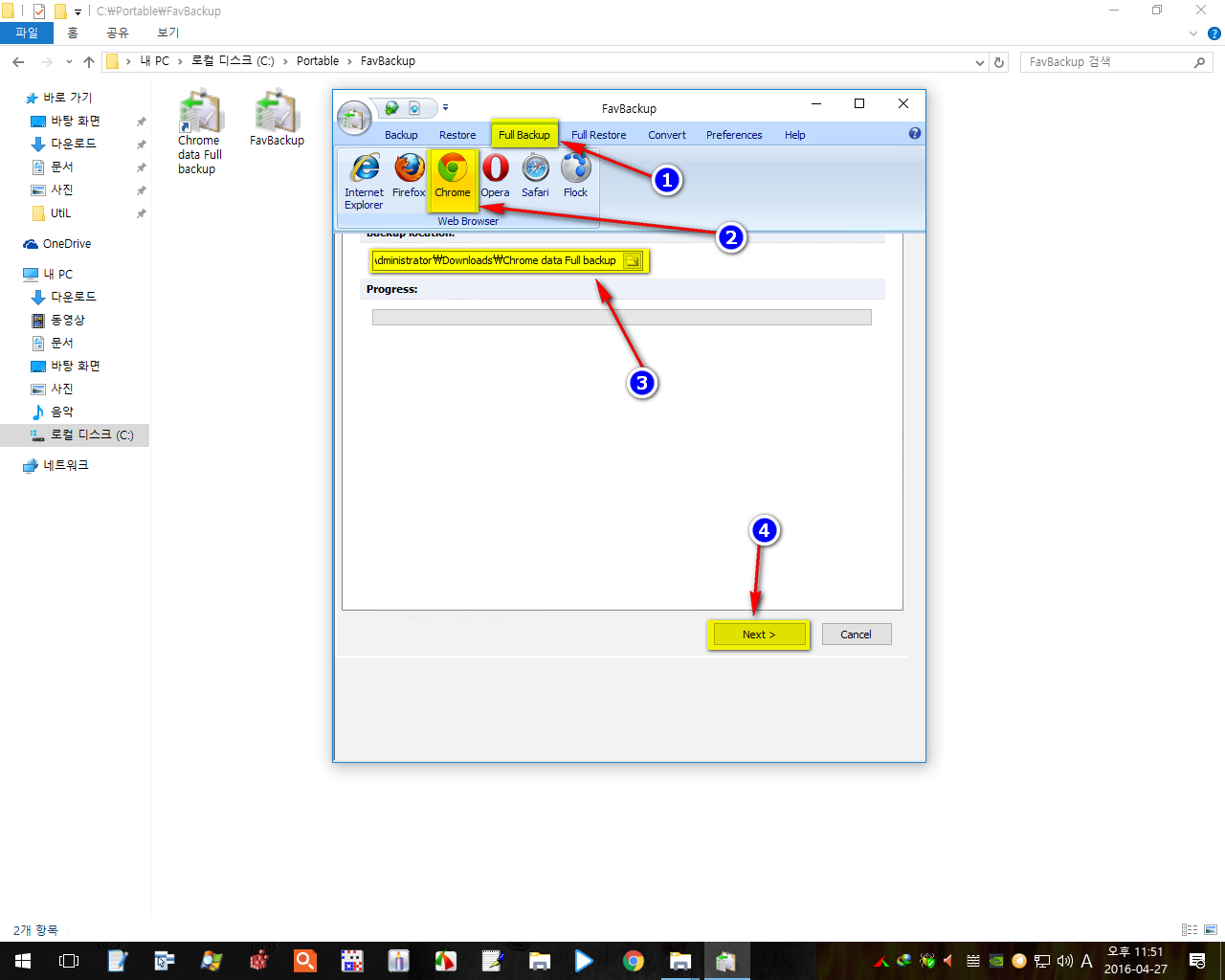The image size is (1225, 980).
Task: Open Chrome from the taskbar
Action: [x=633, y=961]
